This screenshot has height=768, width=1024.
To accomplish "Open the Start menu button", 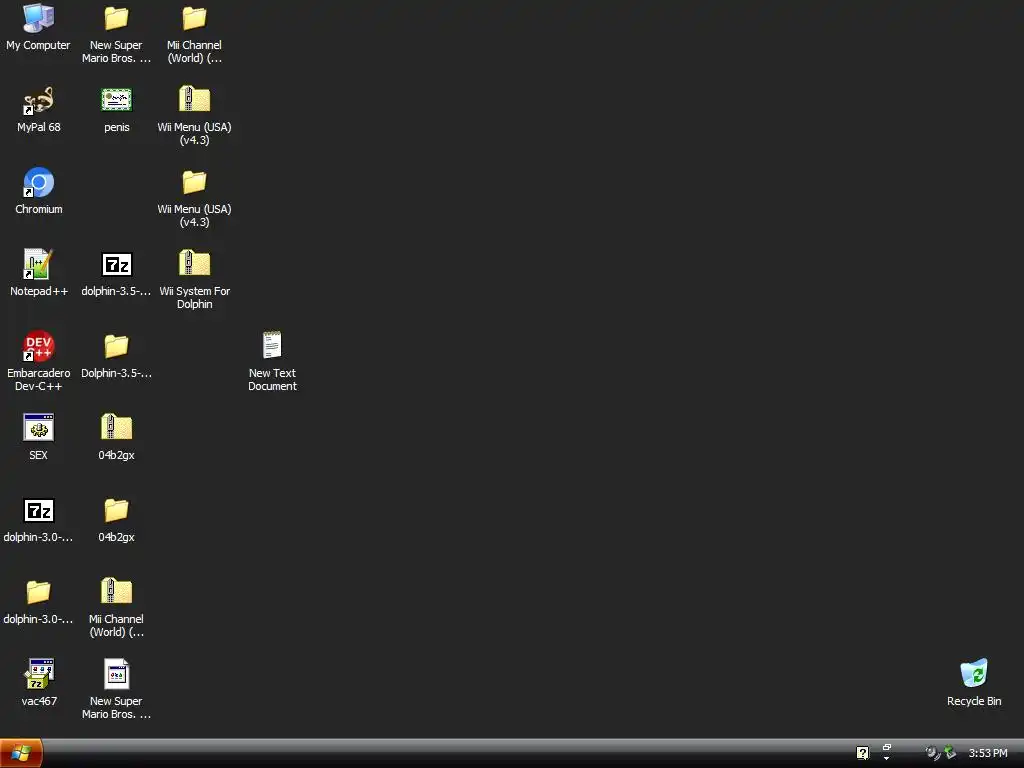I will [x=21, y=753].
